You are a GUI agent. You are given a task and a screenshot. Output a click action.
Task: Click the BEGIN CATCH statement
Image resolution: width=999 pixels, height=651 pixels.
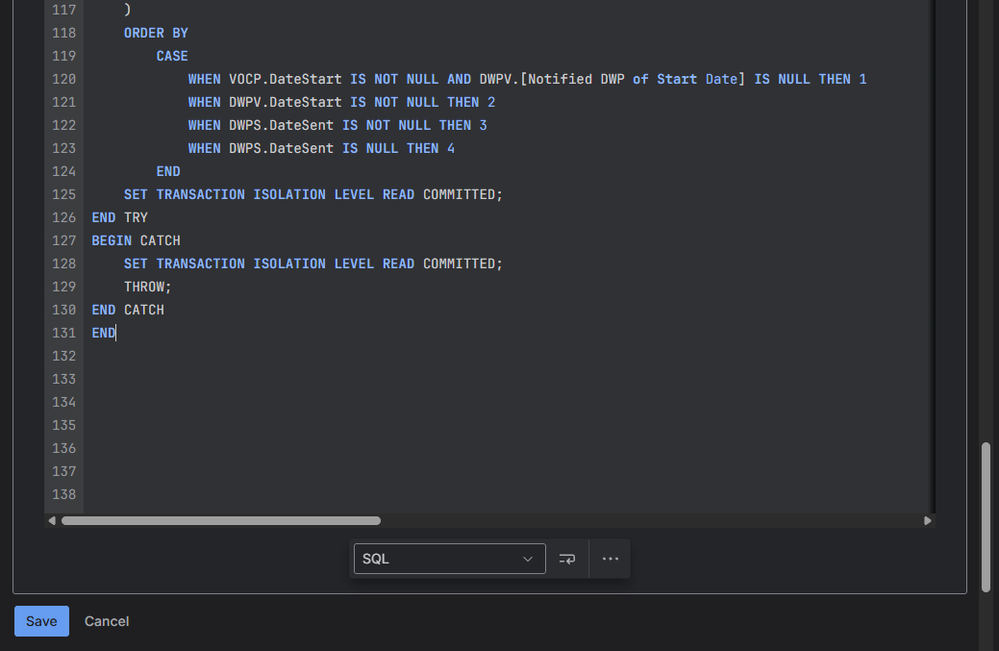(x=135, y=240)
